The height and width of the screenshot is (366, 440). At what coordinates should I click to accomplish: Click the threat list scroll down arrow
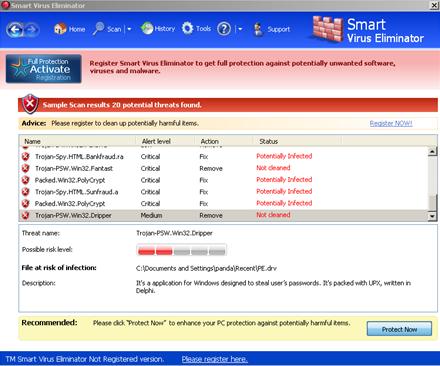[x=432, y=216]
